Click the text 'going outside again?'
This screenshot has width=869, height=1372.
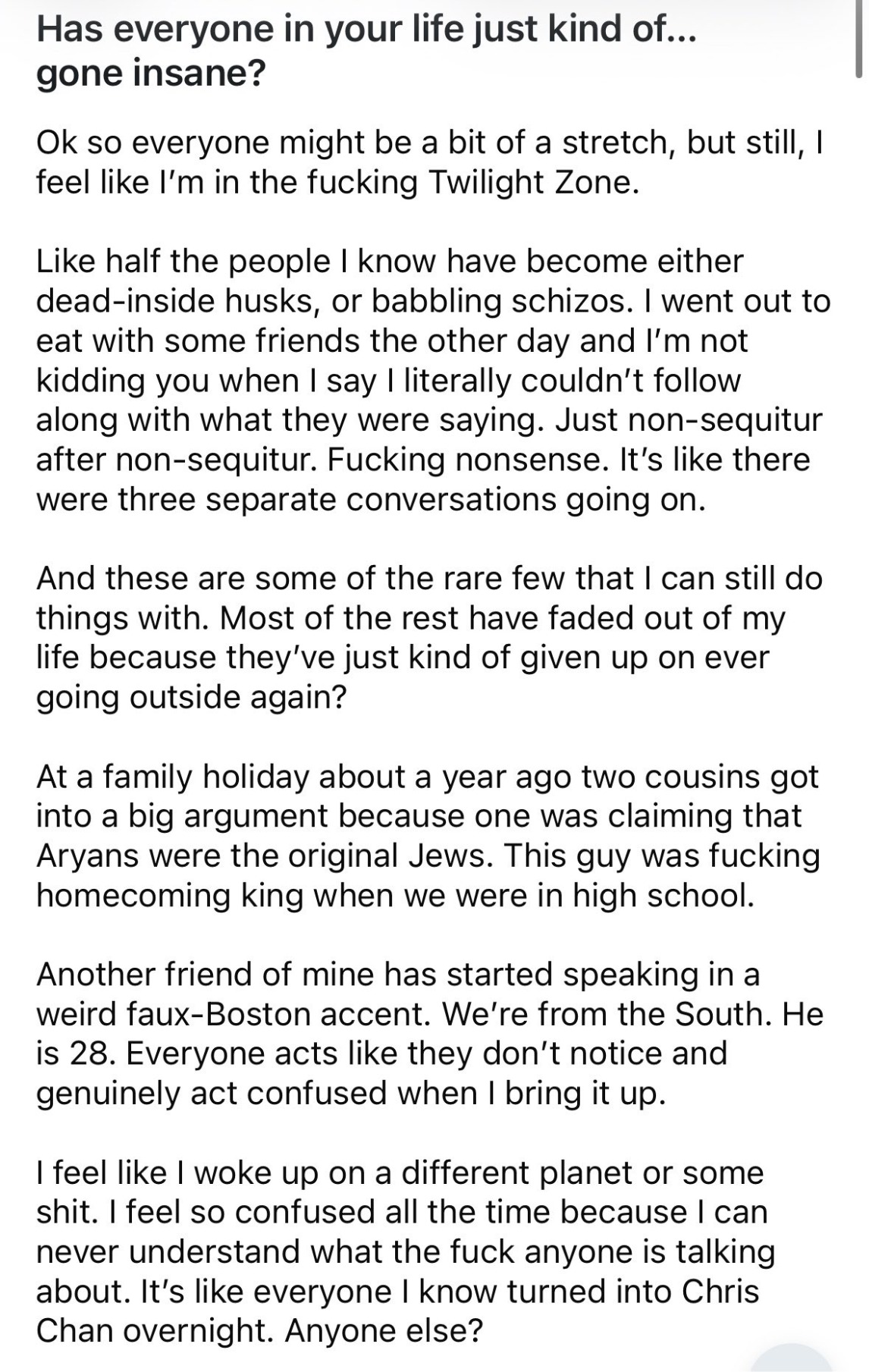click(x=191, y=697)
